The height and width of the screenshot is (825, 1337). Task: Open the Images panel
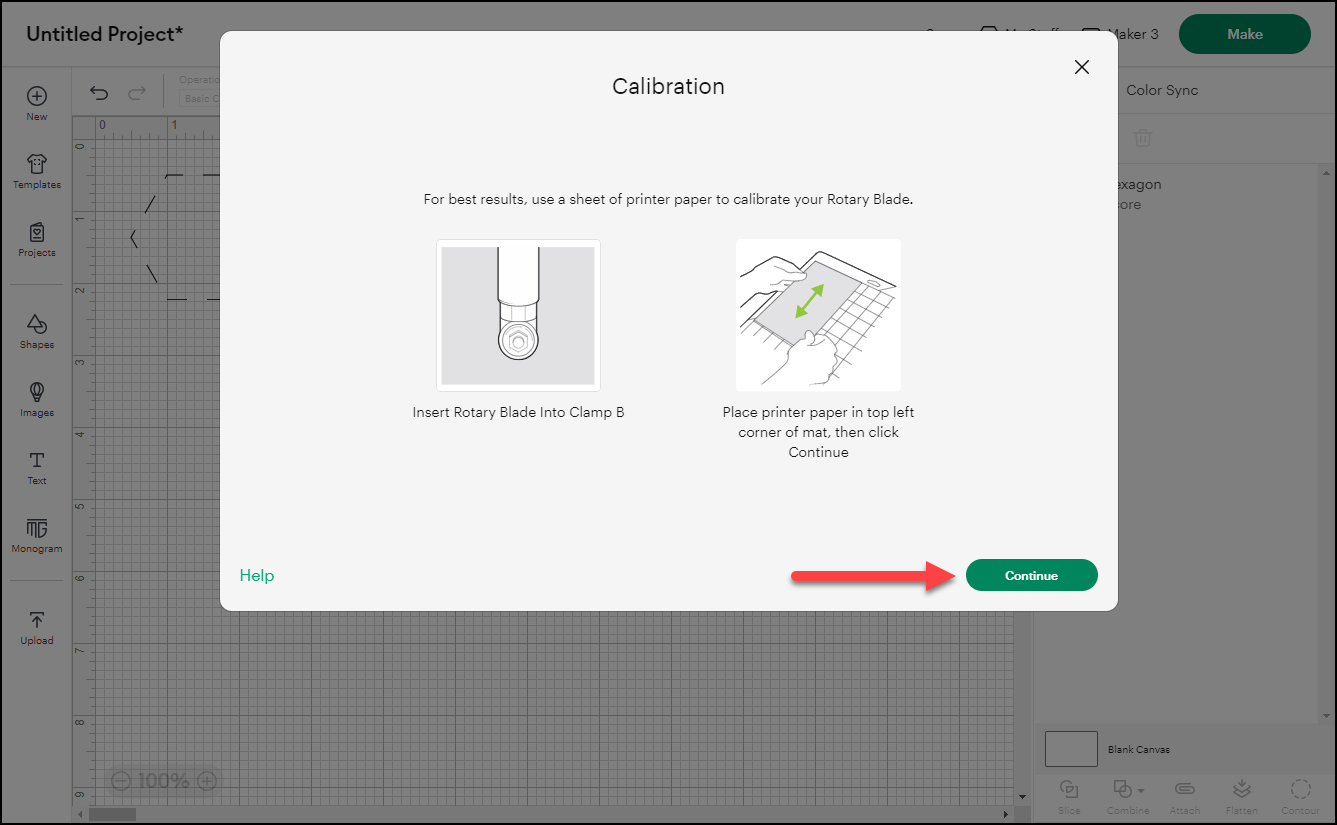coord(36,398)
